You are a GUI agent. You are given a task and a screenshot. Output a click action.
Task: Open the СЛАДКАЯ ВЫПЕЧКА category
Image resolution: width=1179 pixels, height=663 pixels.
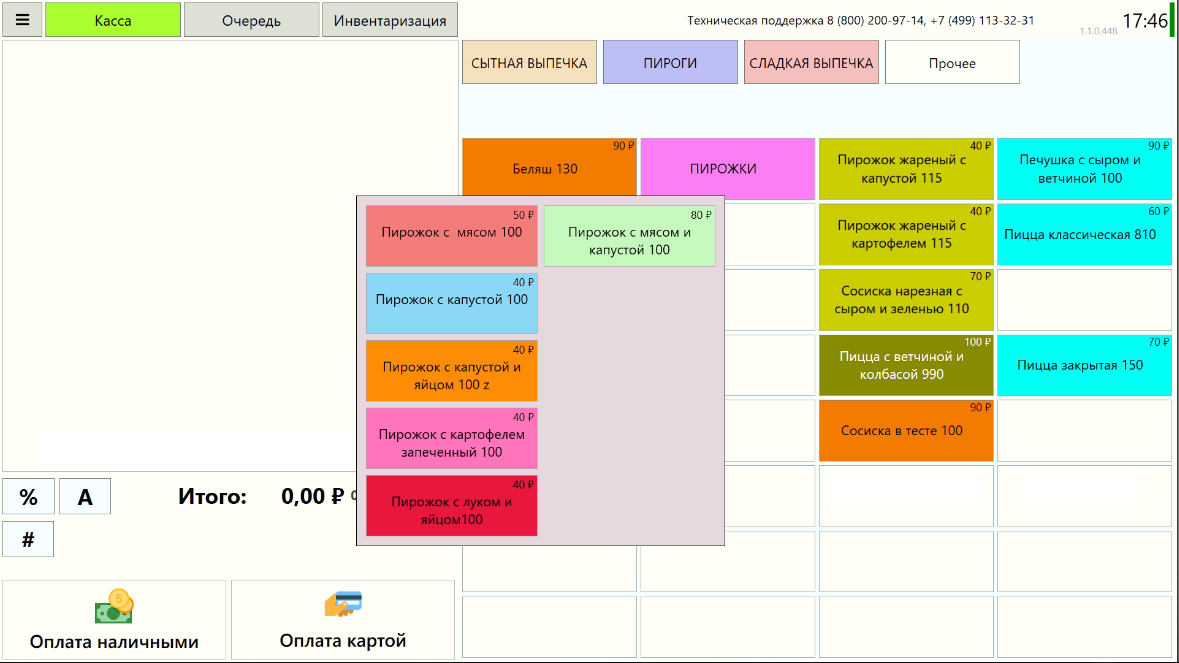[811, 63]
